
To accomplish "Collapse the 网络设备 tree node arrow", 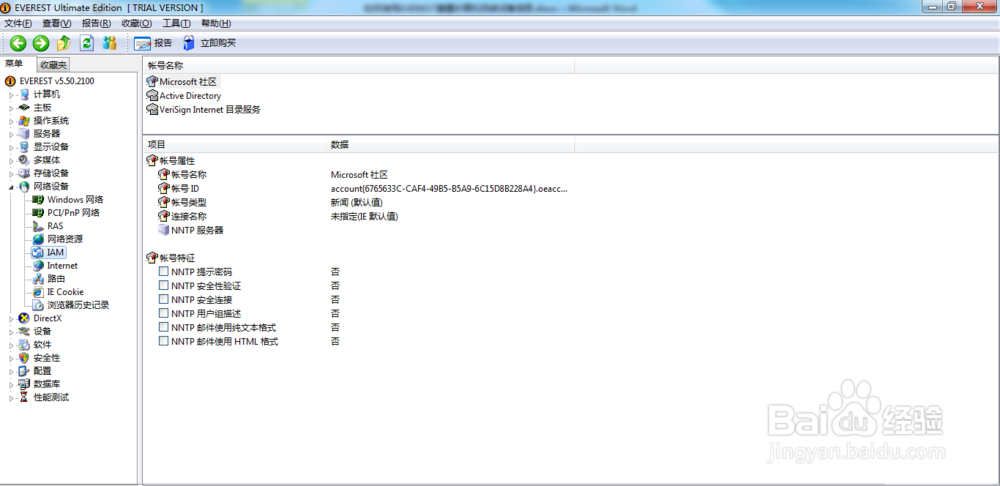I will (11, 187).
